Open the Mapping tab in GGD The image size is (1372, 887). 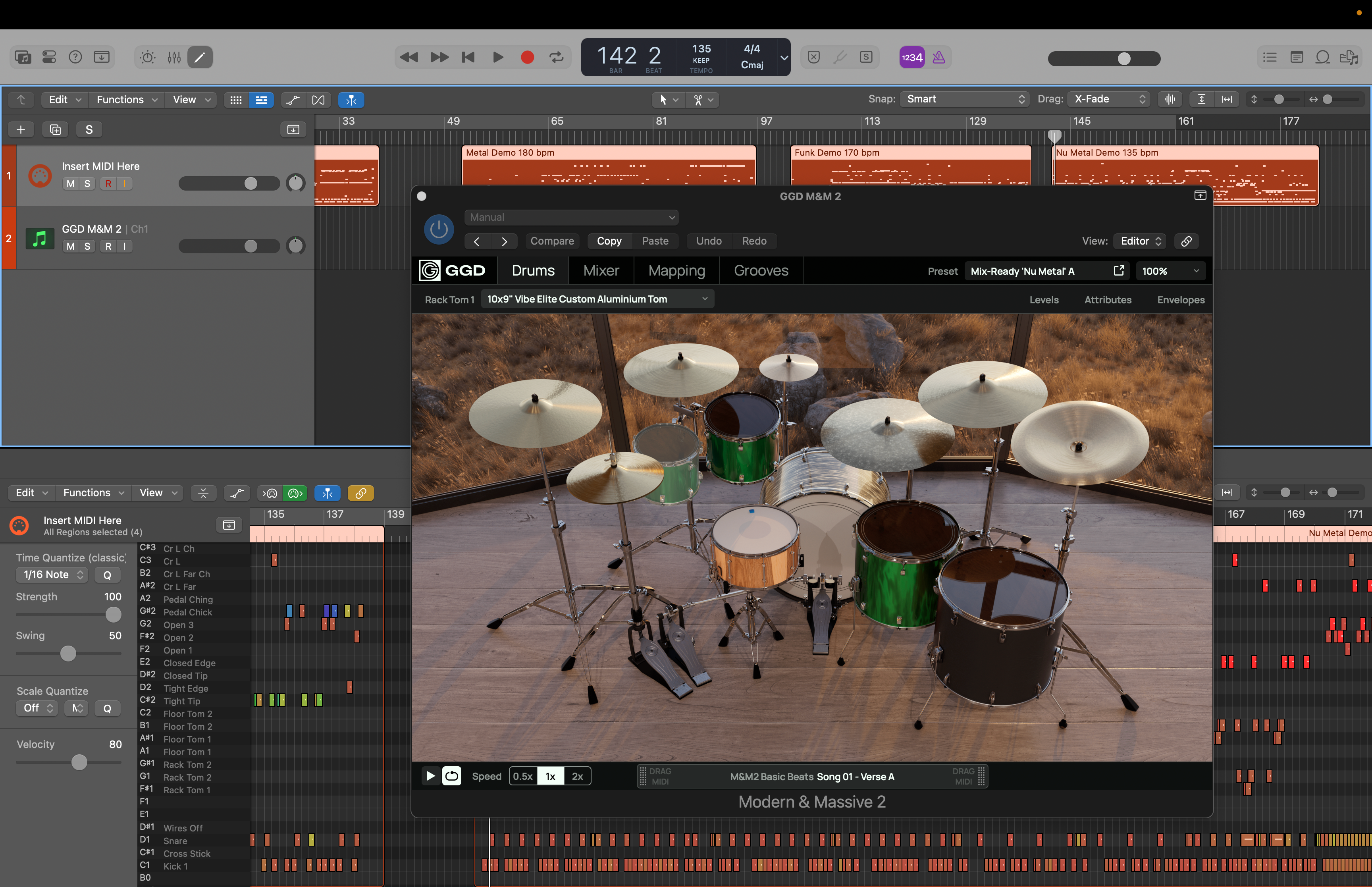[676, 271]
